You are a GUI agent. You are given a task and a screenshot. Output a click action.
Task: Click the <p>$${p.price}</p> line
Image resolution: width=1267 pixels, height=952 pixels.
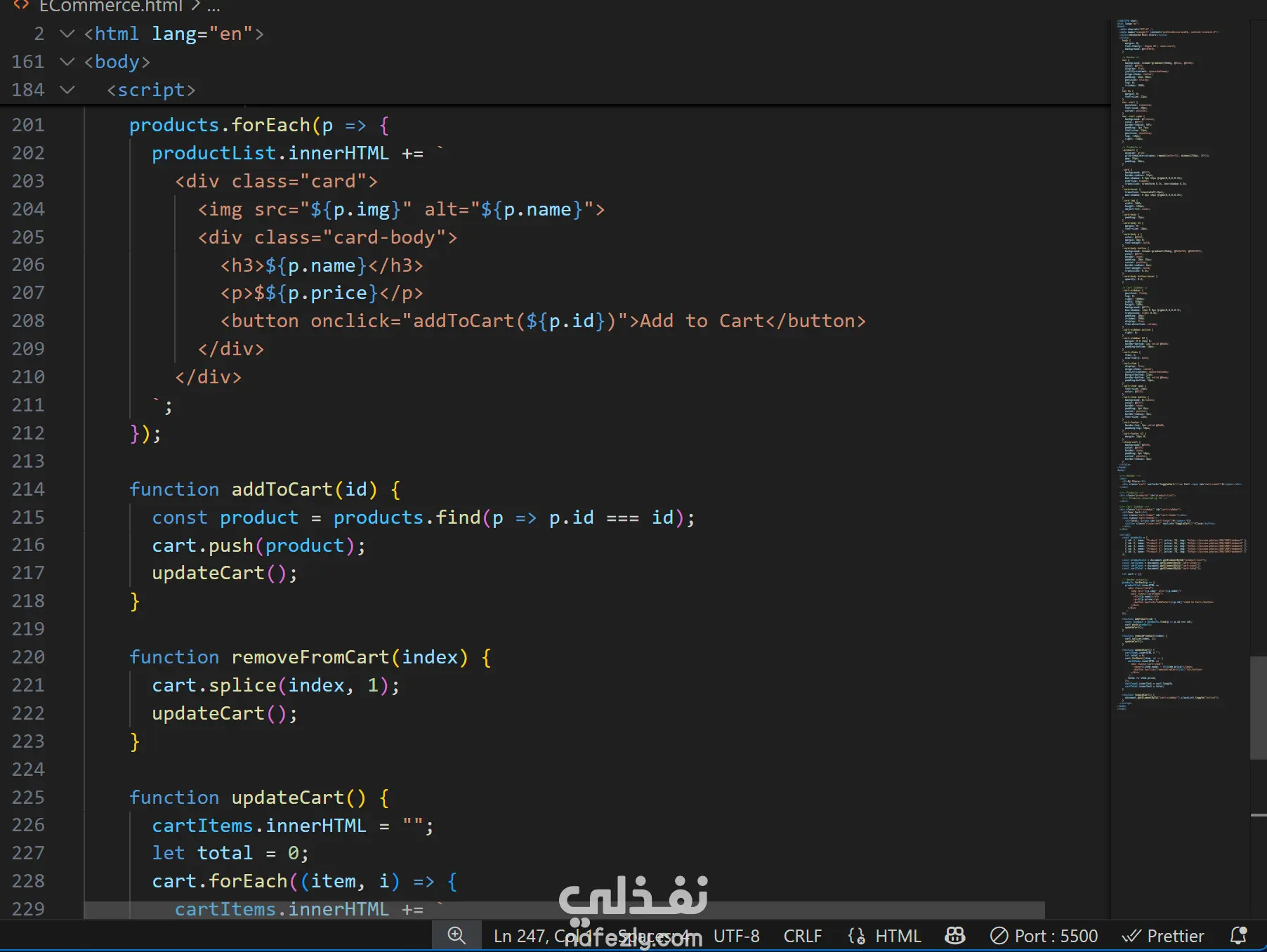[x=322, y=293]
